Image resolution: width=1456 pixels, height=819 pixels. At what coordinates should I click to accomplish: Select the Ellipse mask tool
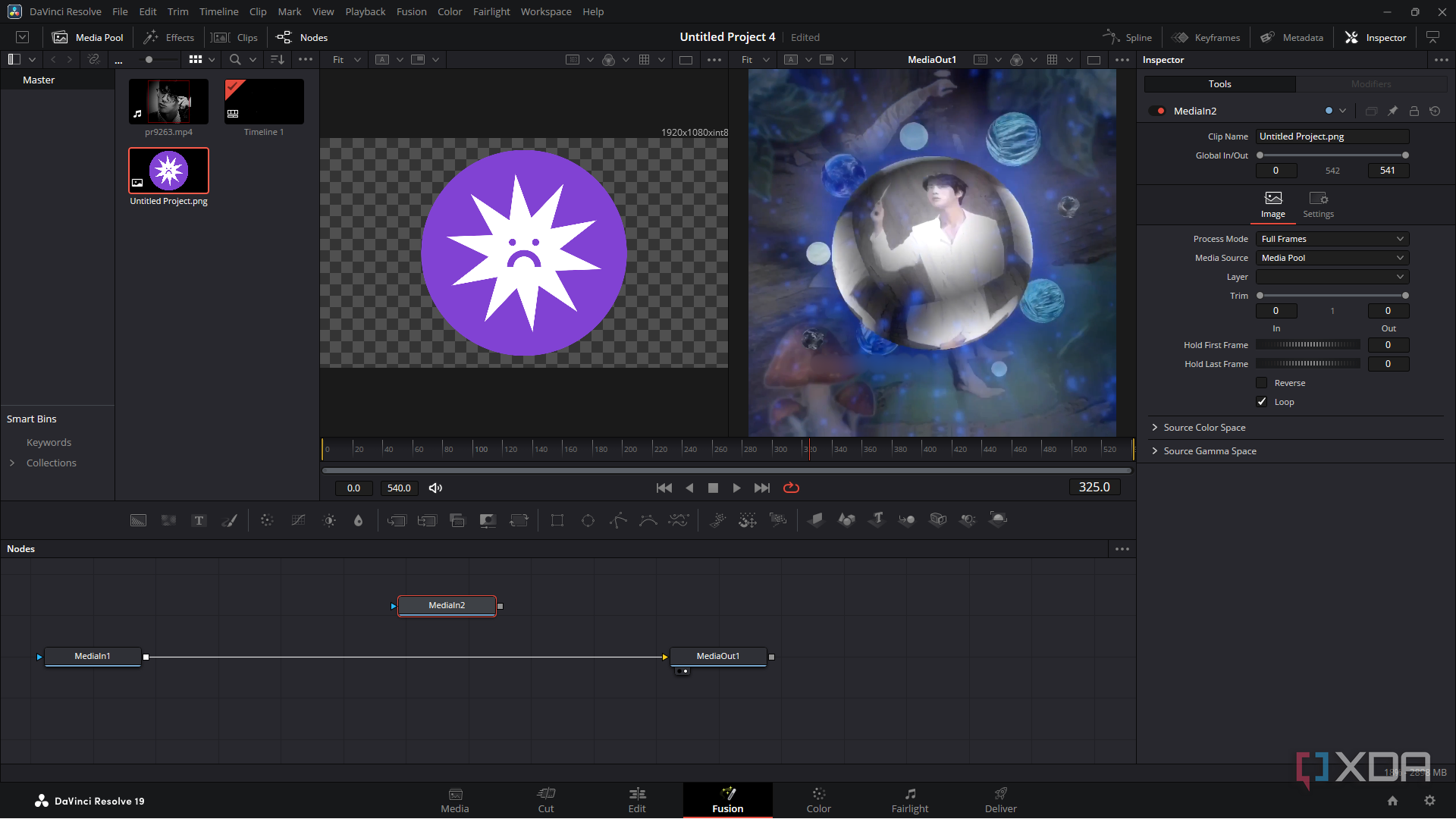(588, 520)
